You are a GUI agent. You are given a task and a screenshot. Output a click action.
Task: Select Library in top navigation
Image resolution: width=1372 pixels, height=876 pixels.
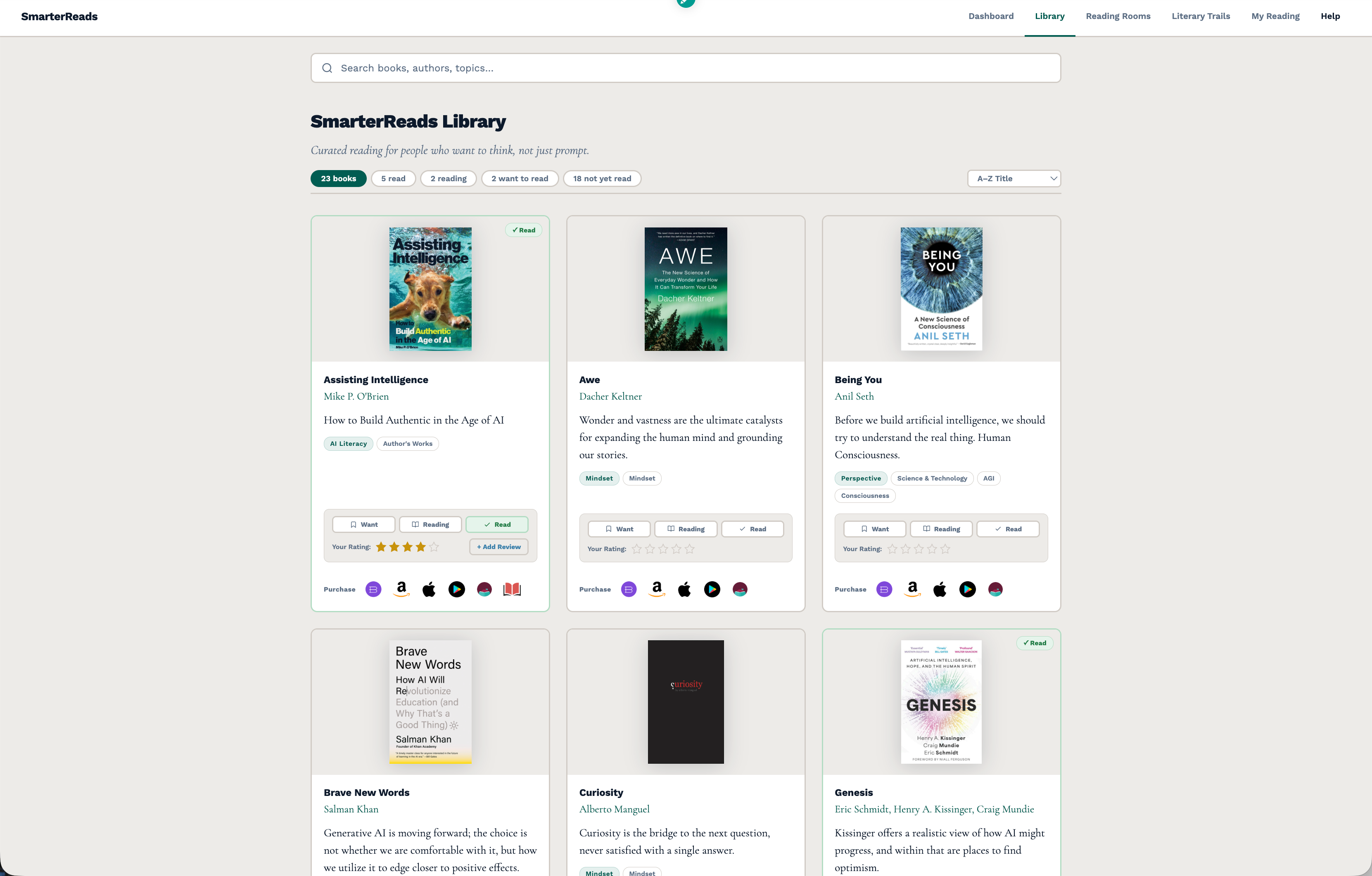pos(1049,16)
